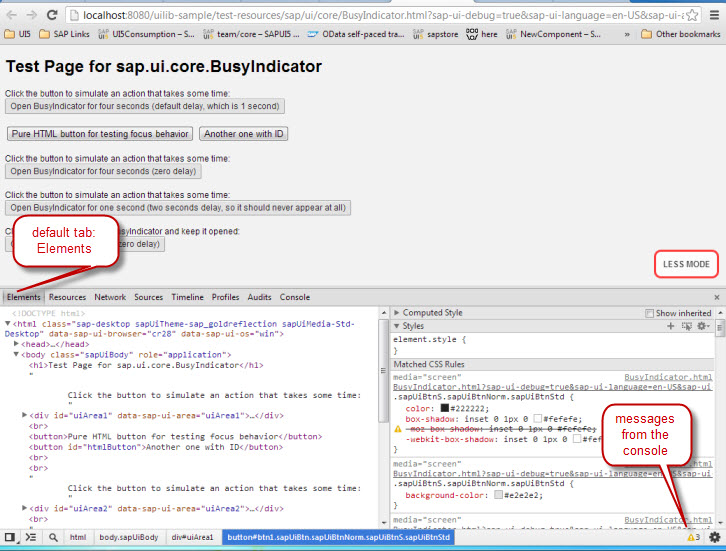Switch to Sources devtools tab

tap(149, 297)
